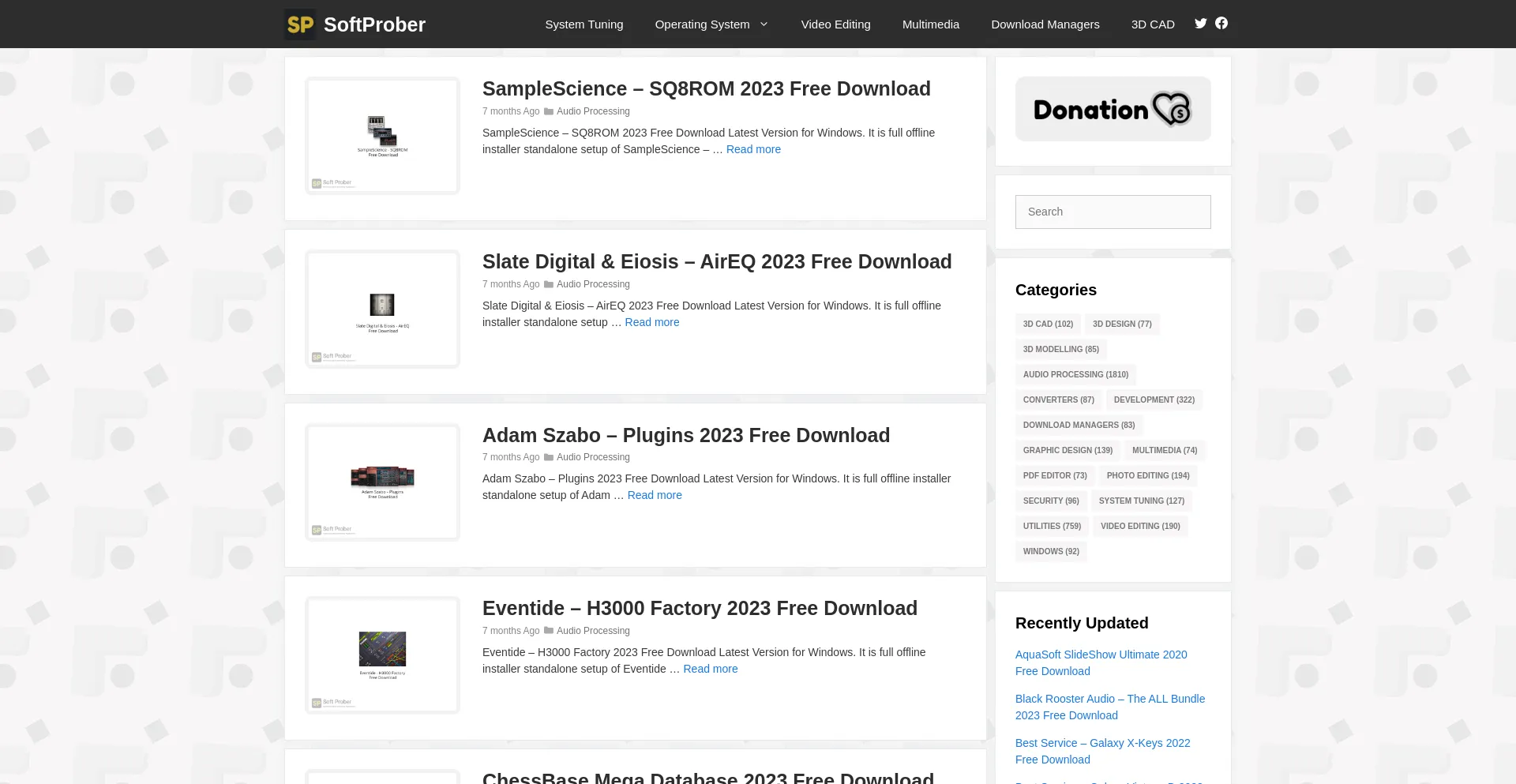Open the Eventide H3000 Factory thumbnail
Image resolution: width=1516 pixels, height=784 pixels.
point(382,655)
